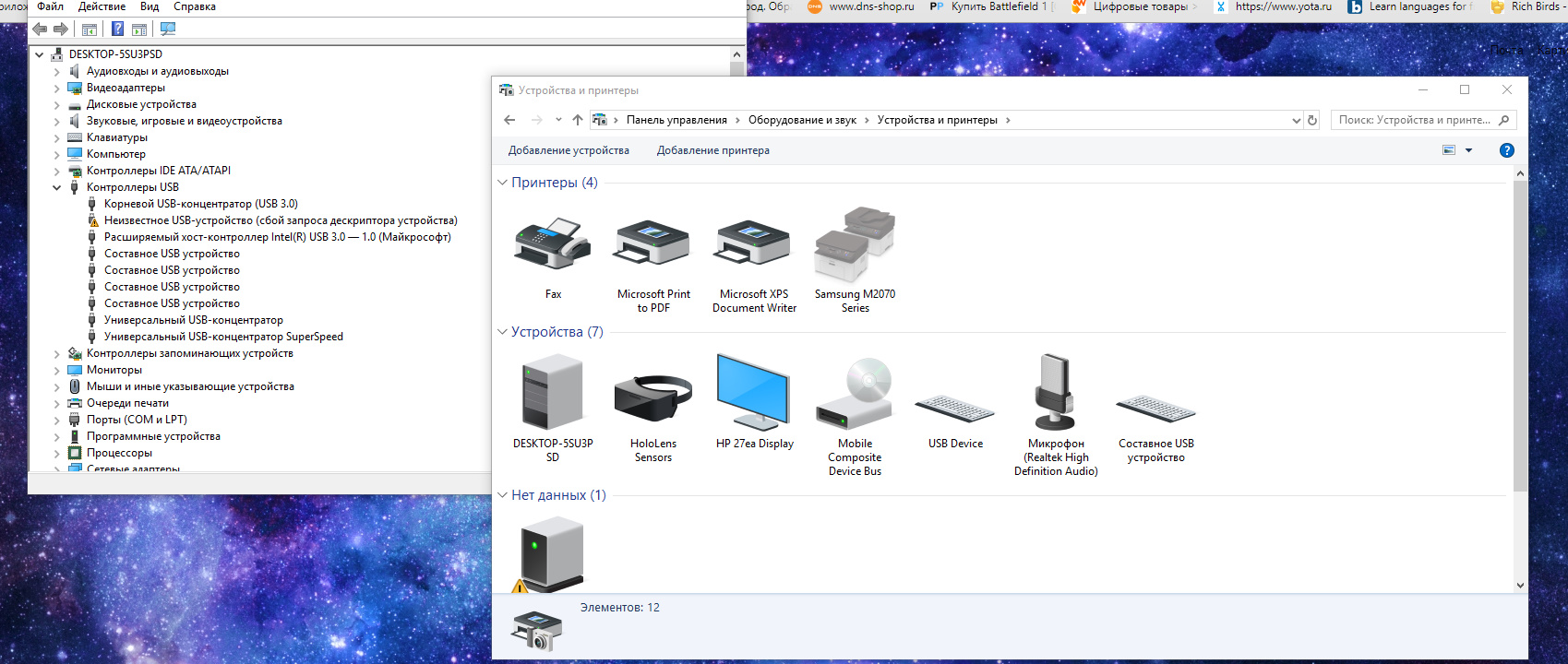The height and width of the screenshot is (664, 1568).
Task: Click the refresh button in address bar
Action: (1312, 120)
